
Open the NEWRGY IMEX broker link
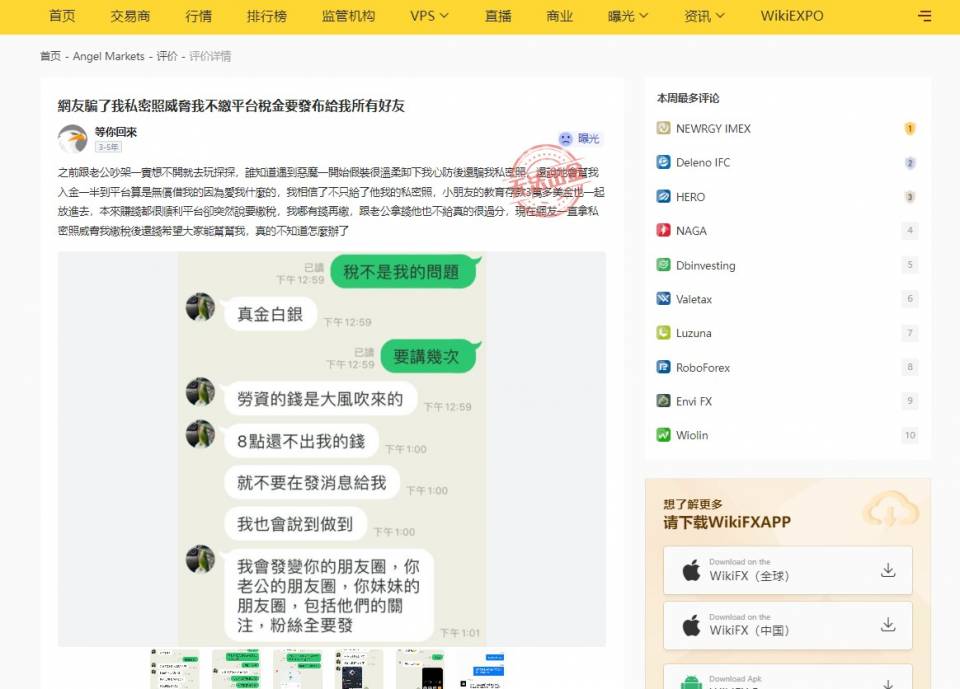pos(713,129)
